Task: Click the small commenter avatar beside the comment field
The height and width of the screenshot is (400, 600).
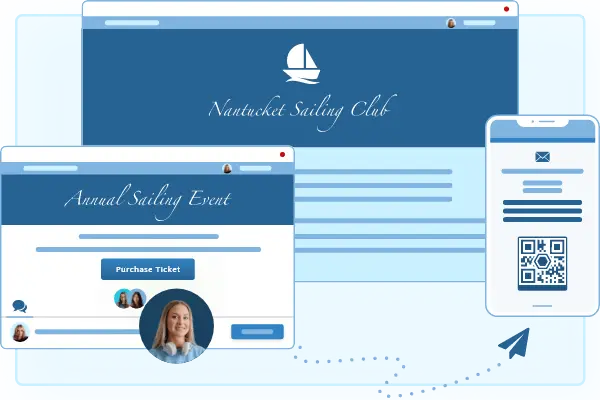Action: [17, 331]
